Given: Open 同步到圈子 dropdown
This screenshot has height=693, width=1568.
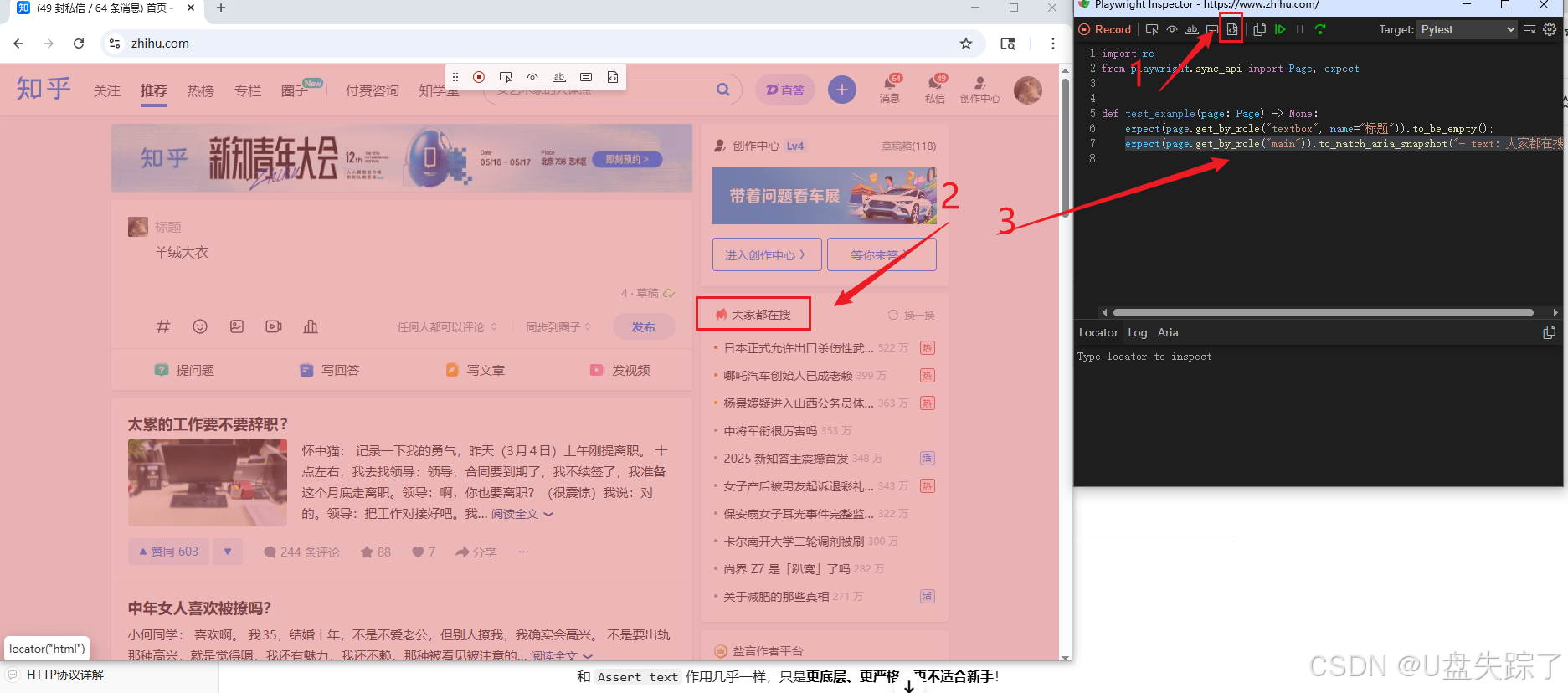Looking at the screenshot, I should tap(558, 327).
